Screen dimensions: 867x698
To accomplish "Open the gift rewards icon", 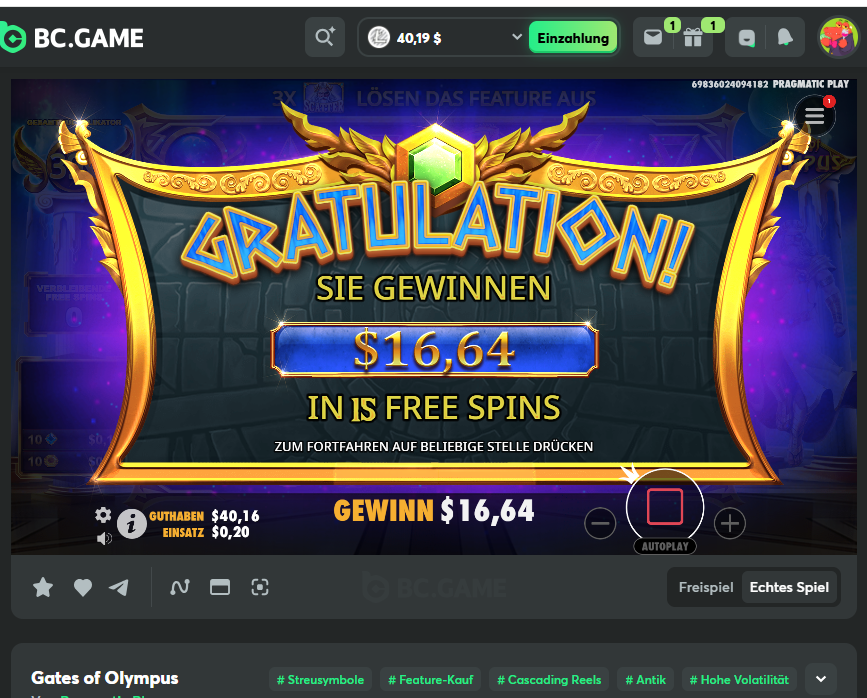I will (x=693, y=38).
